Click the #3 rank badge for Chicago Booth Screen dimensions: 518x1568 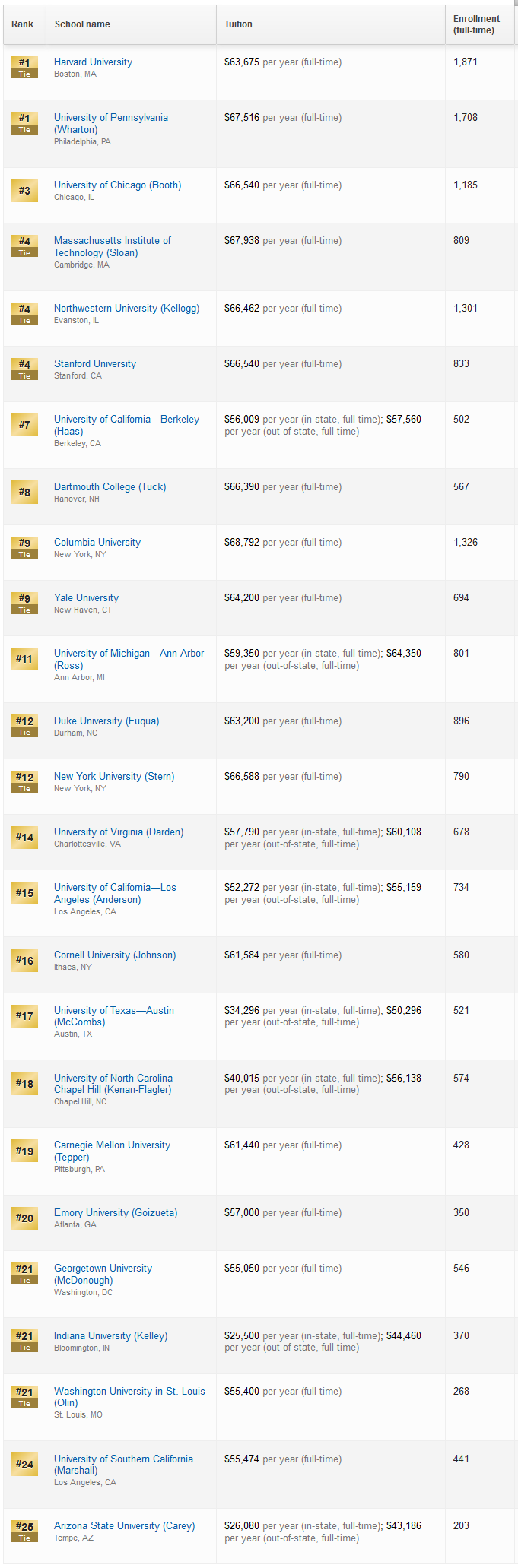24,190
